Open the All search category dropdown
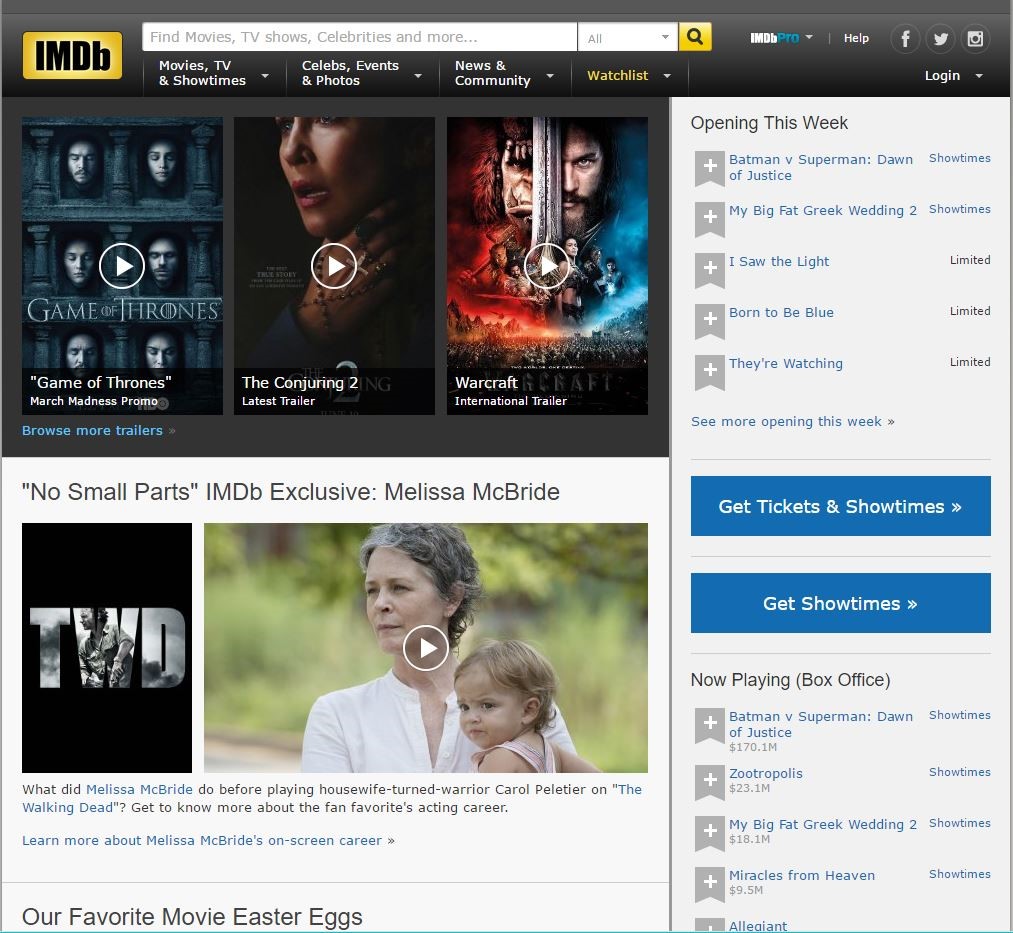This screenshot has width=1013, height=933. tap(628, 37)
